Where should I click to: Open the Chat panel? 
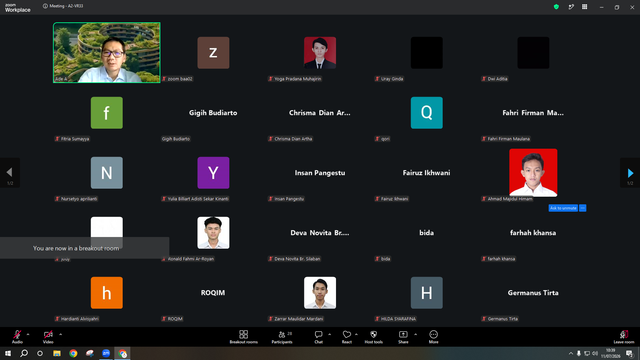click(318, 337)
